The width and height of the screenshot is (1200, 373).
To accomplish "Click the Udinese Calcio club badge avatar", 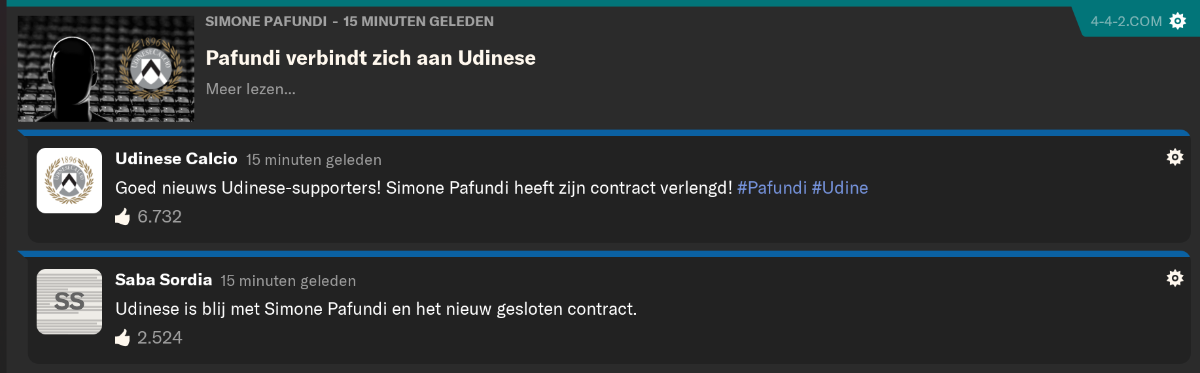I will [69, 180].
